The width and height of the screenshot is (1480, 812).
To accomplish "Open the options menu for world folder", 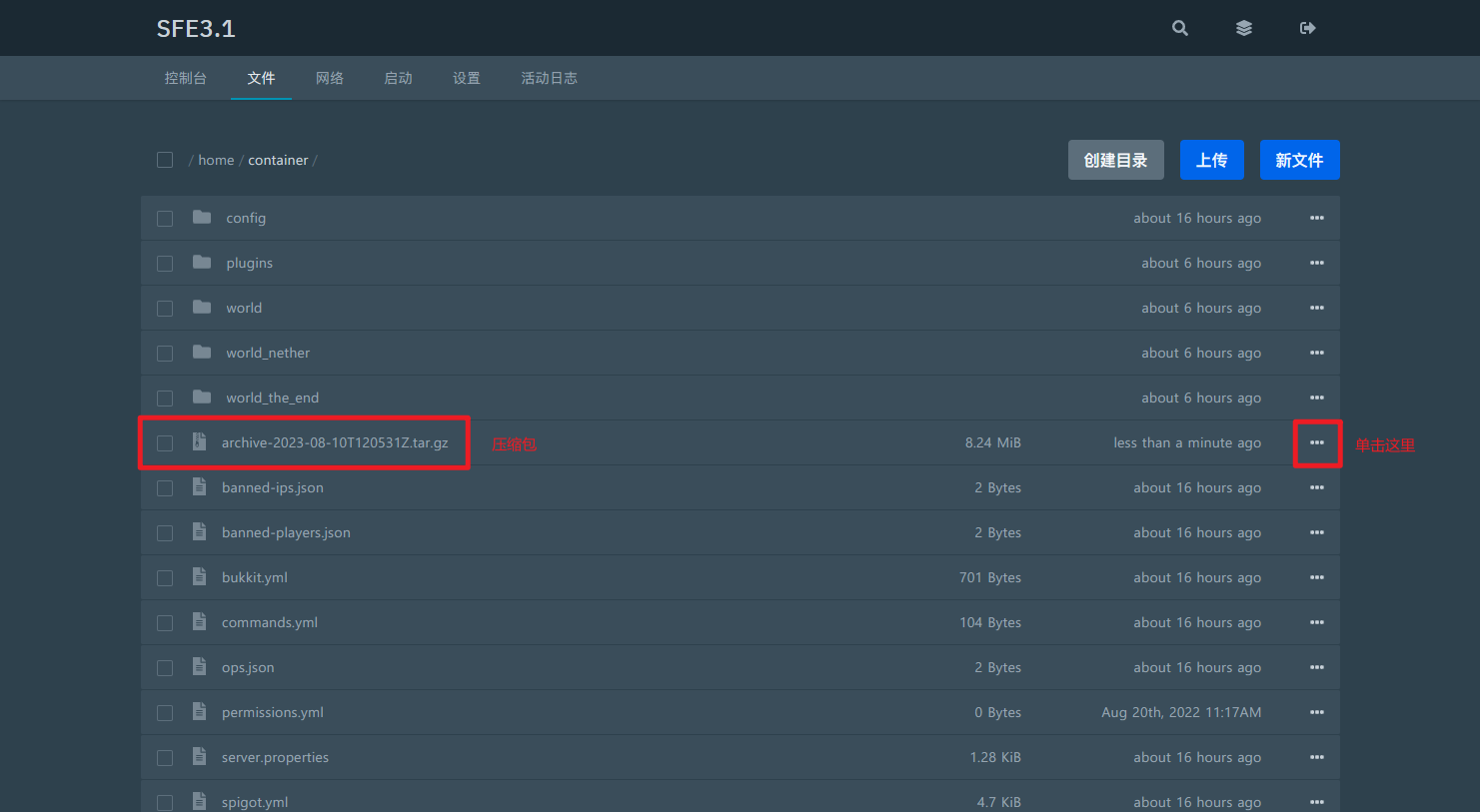I will click(x=1317, y=308).
